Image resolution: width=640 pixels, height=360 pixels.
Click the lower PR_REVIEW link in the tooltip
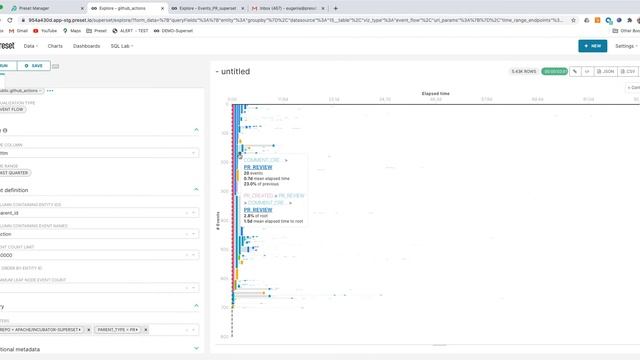click(x=258, y=210)
